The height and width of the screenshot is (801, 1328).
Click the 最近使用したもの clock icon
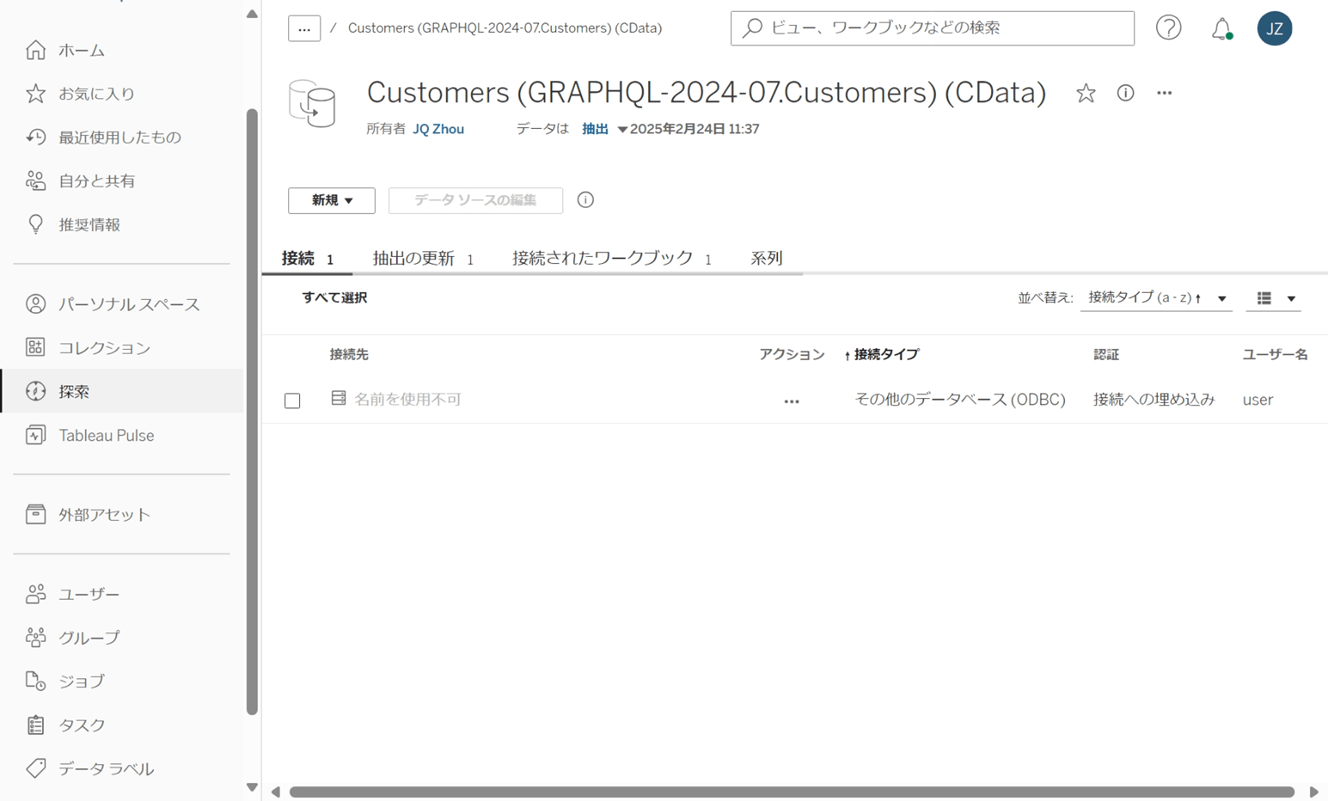coord(36,137)
